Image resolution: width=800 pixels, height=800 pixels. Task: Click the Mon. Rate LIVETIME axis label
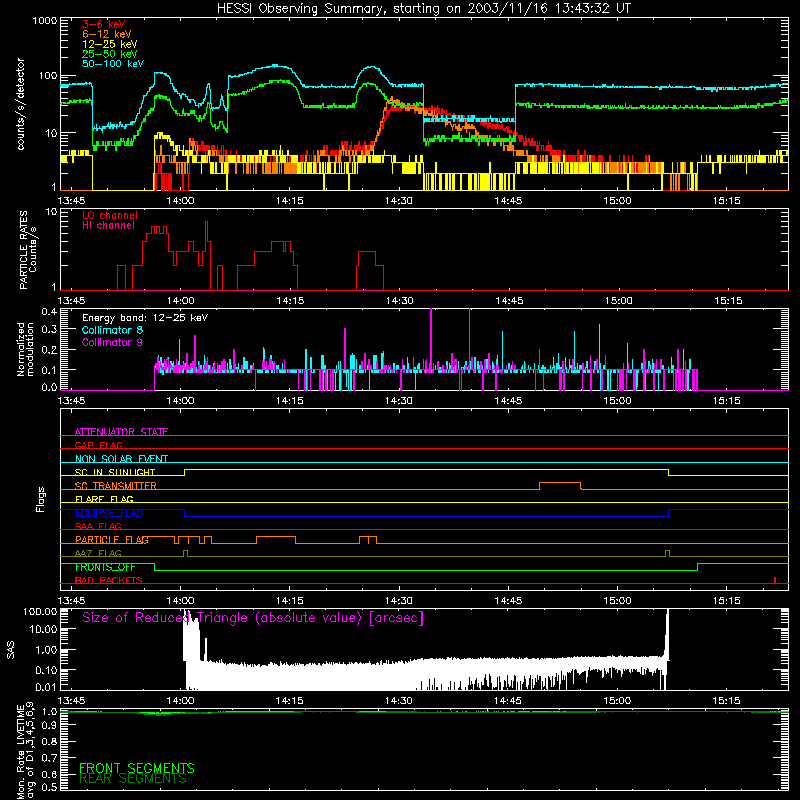click(26, 752)
